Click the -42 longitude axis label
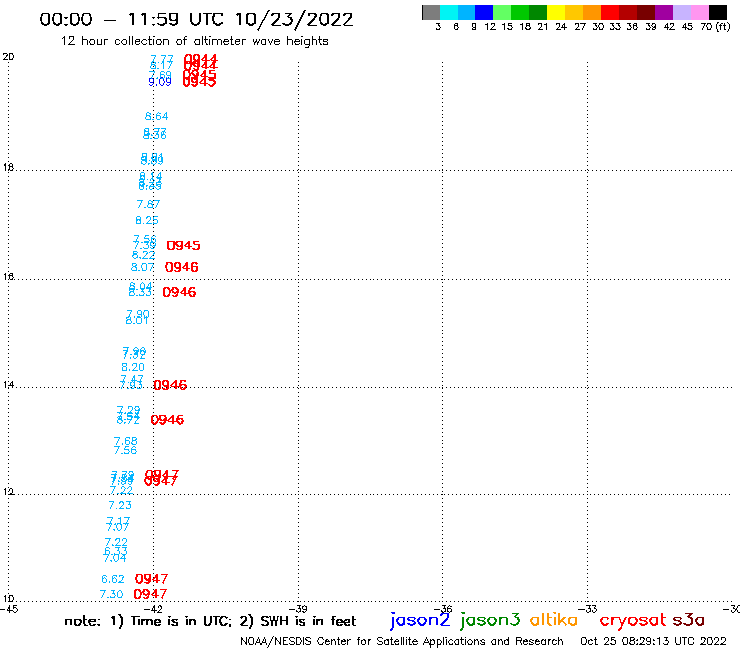The image size is (740, 650). click(153, 609)
